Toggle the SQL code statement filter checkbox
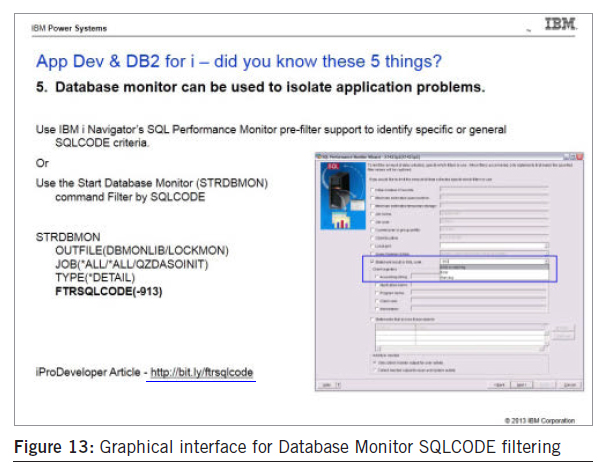 (372, 262)
